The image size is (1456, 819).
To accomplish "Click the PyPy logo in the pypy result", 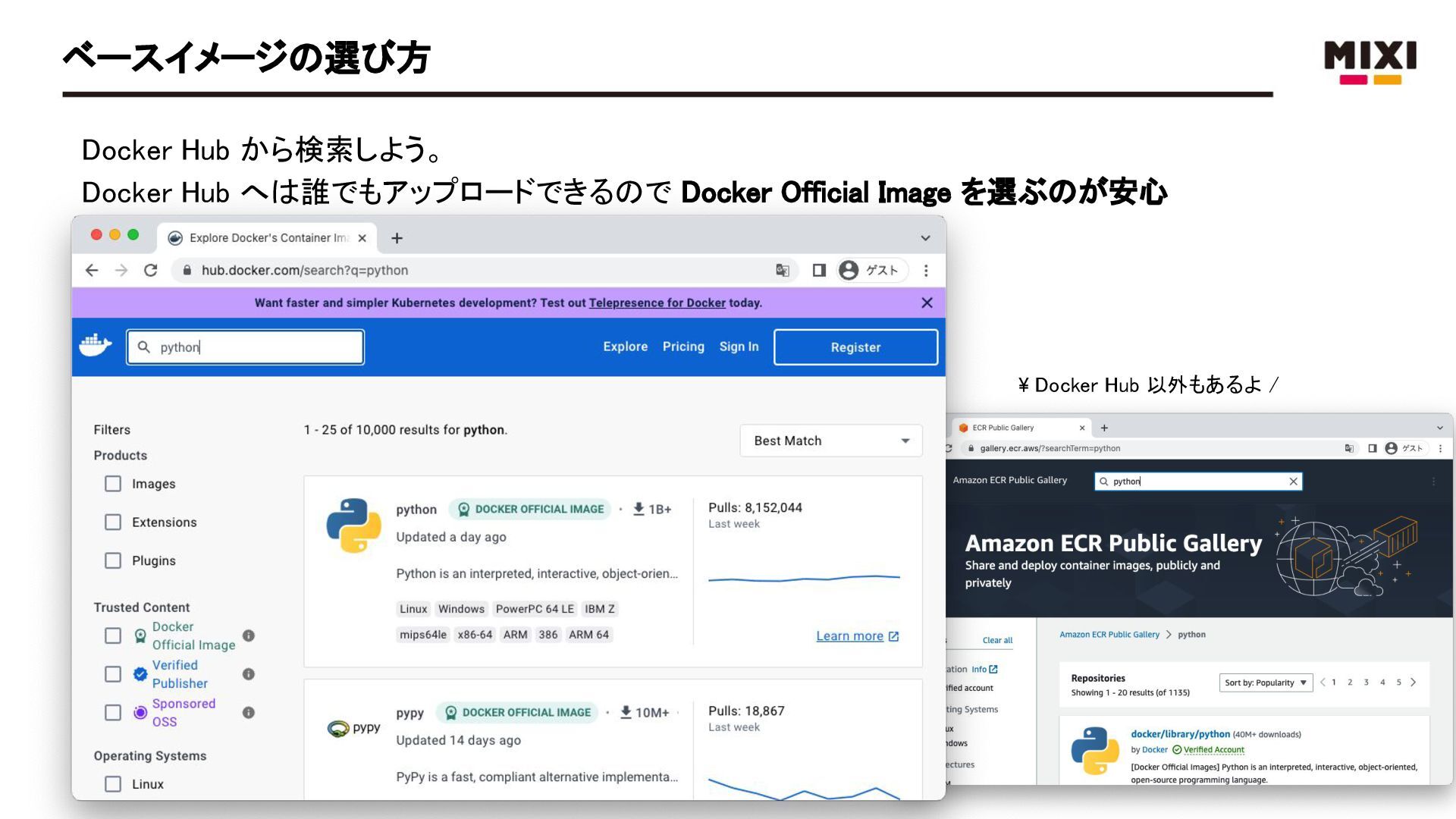I will click(353, 728).
